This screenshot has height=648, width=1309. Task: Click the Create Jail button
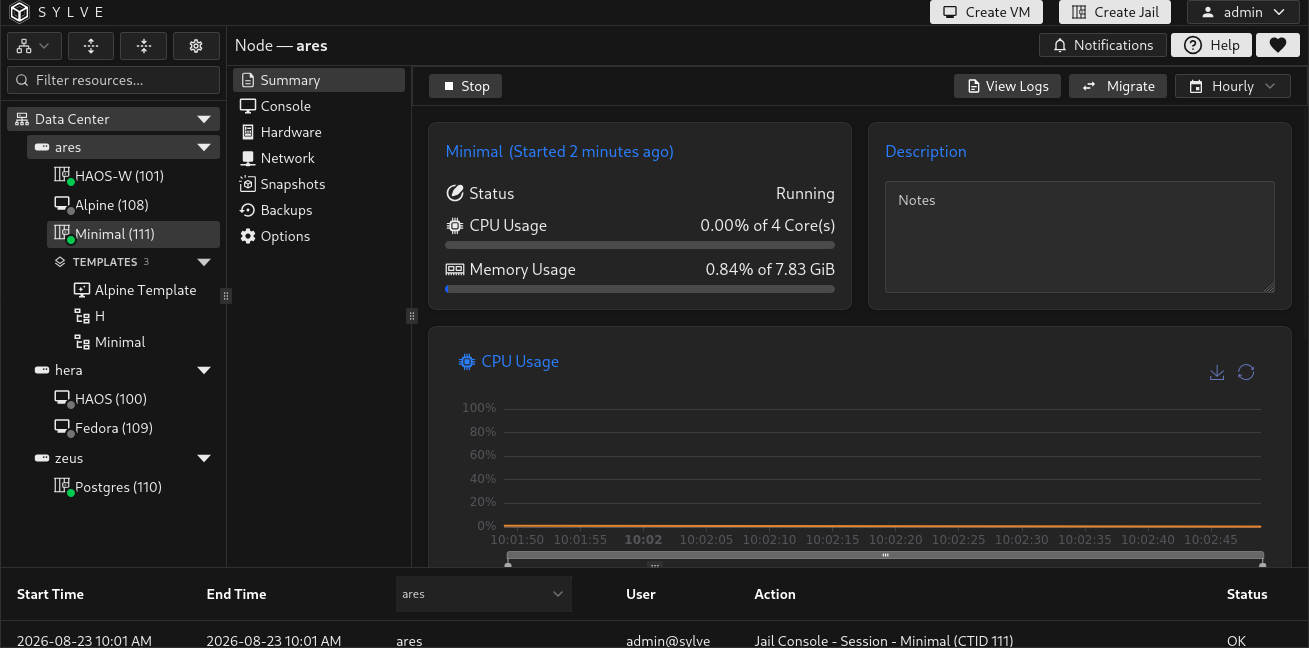click(x=1115, y=12)
